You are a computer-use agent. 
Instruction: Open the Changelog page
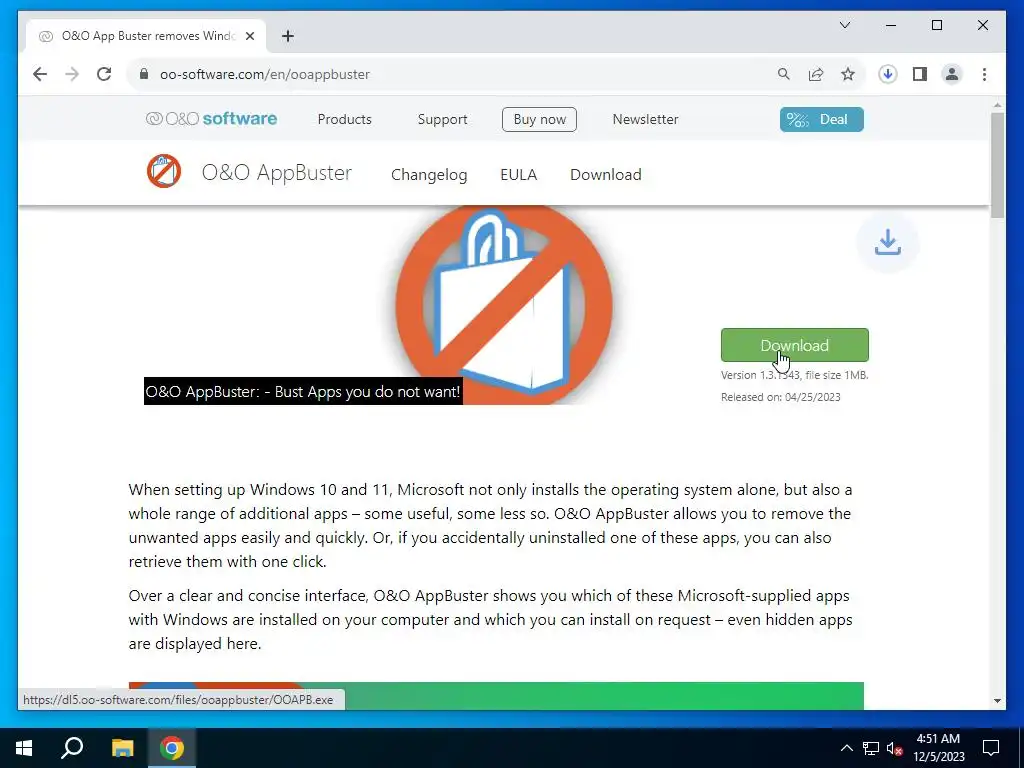429,175
